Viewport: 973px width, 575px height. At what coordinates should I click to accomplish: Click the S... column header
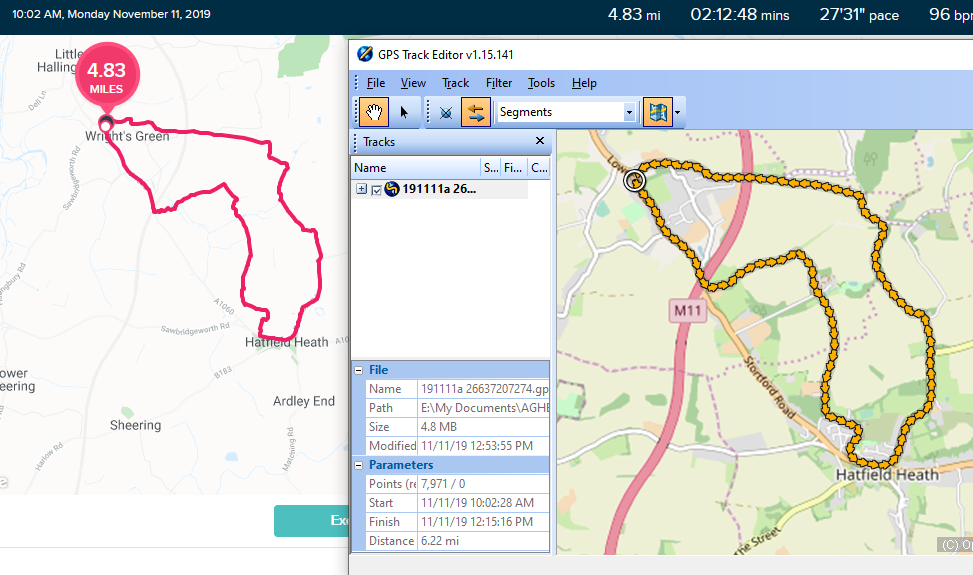click(x=491, y=167)
